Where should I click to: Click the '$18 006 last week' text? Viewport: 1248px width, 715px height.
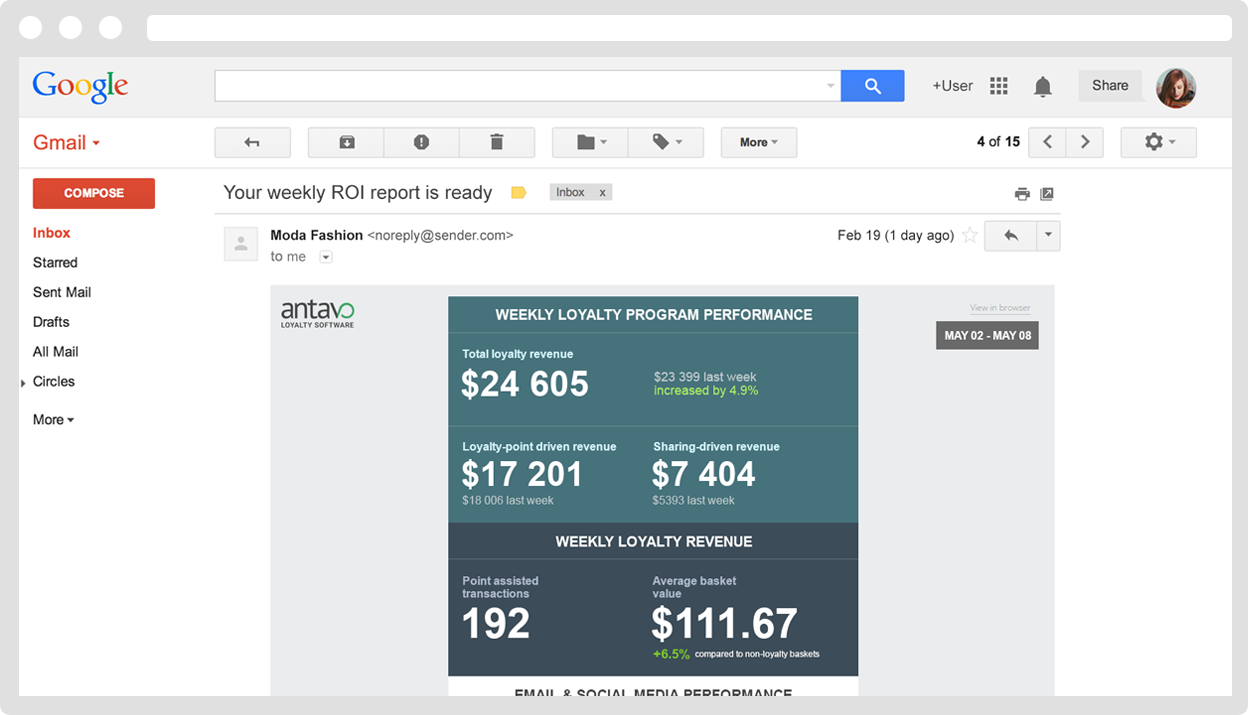[x=508, y=500]
